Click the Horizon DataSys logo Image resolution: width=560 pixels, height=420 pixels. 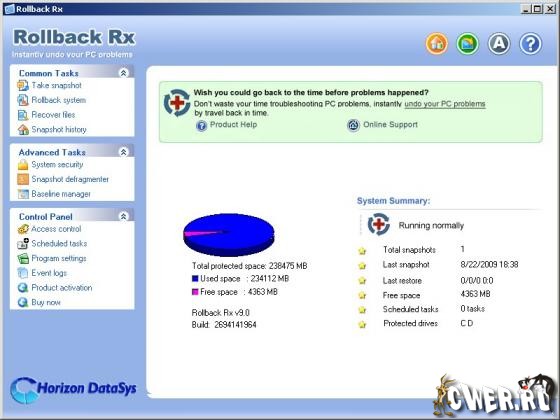click(73, 390)
